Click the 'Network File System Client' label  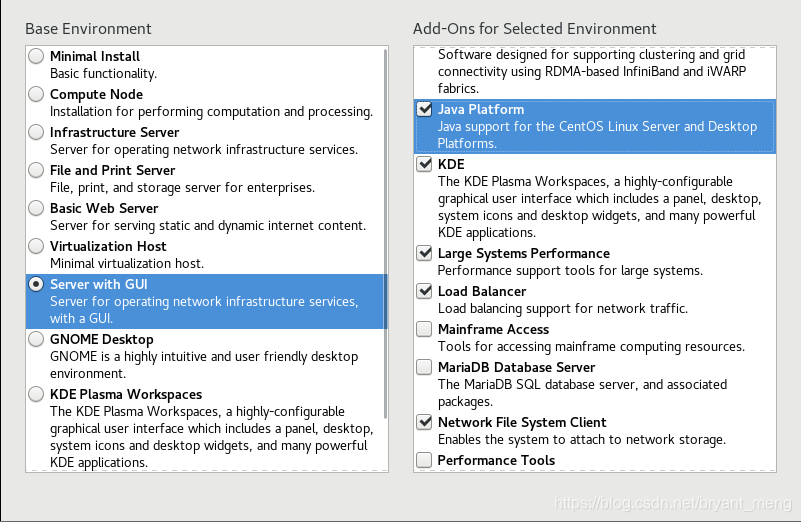click(x=522, y=422)
